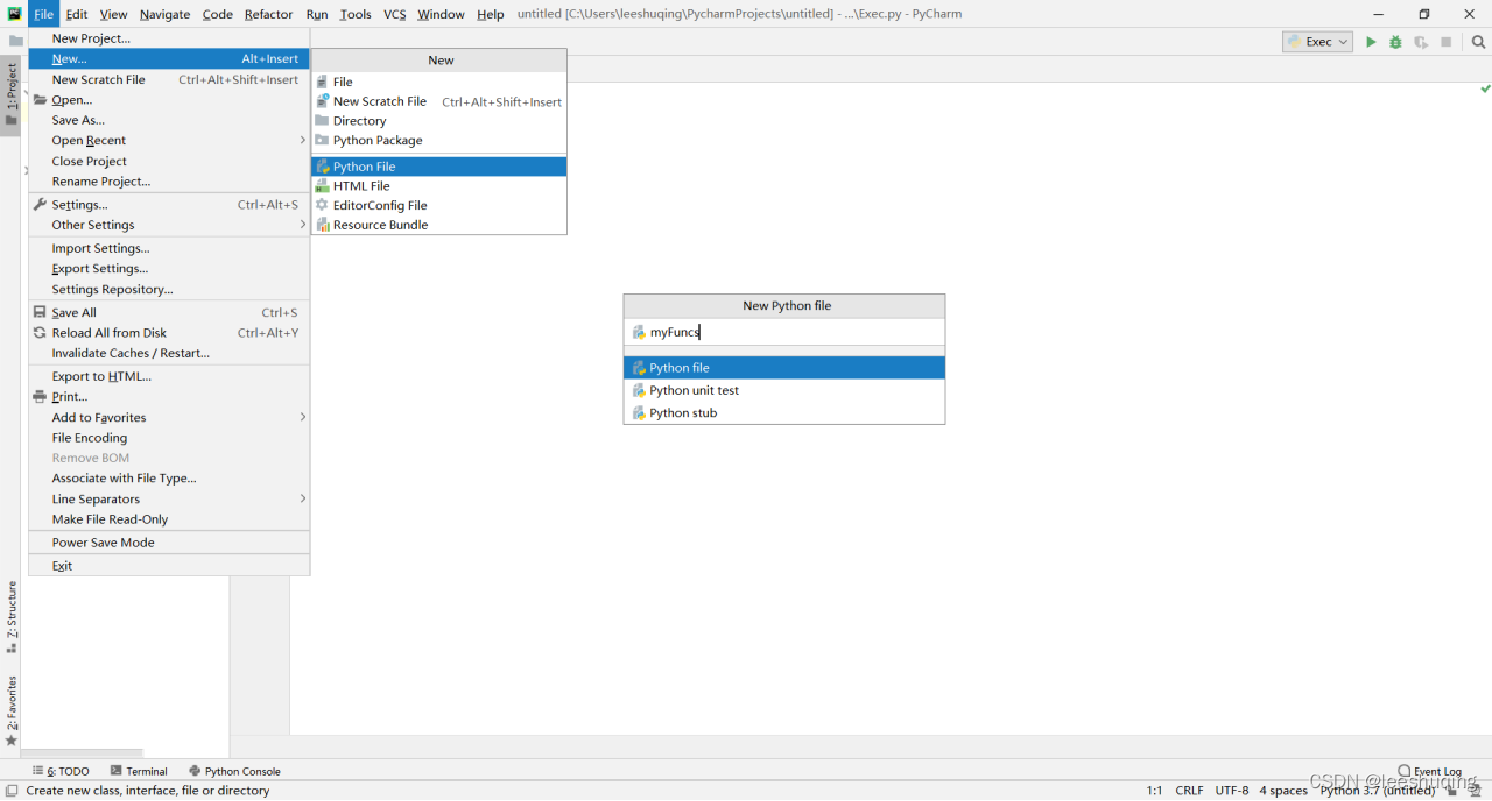Start debugging with the bug icon

tap(1395, 42)
